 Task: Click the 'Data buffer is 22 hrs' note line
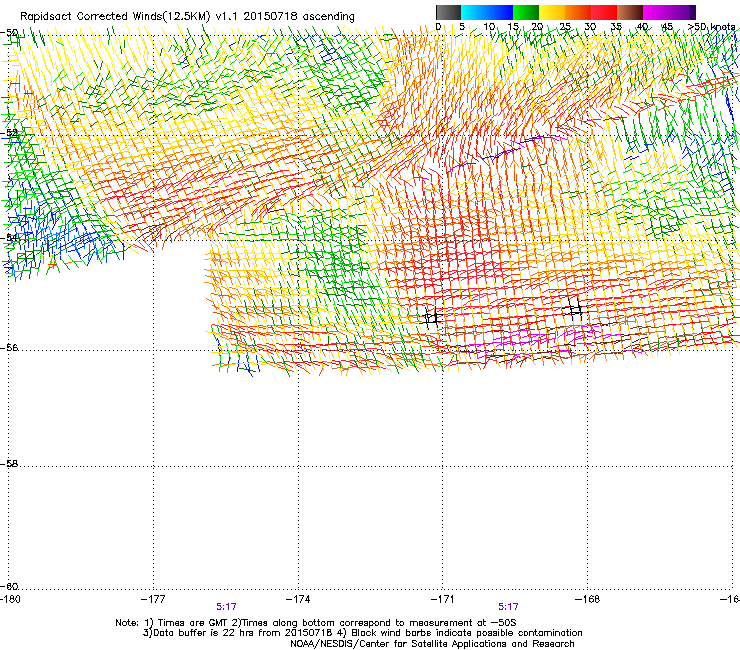[363, 633]
